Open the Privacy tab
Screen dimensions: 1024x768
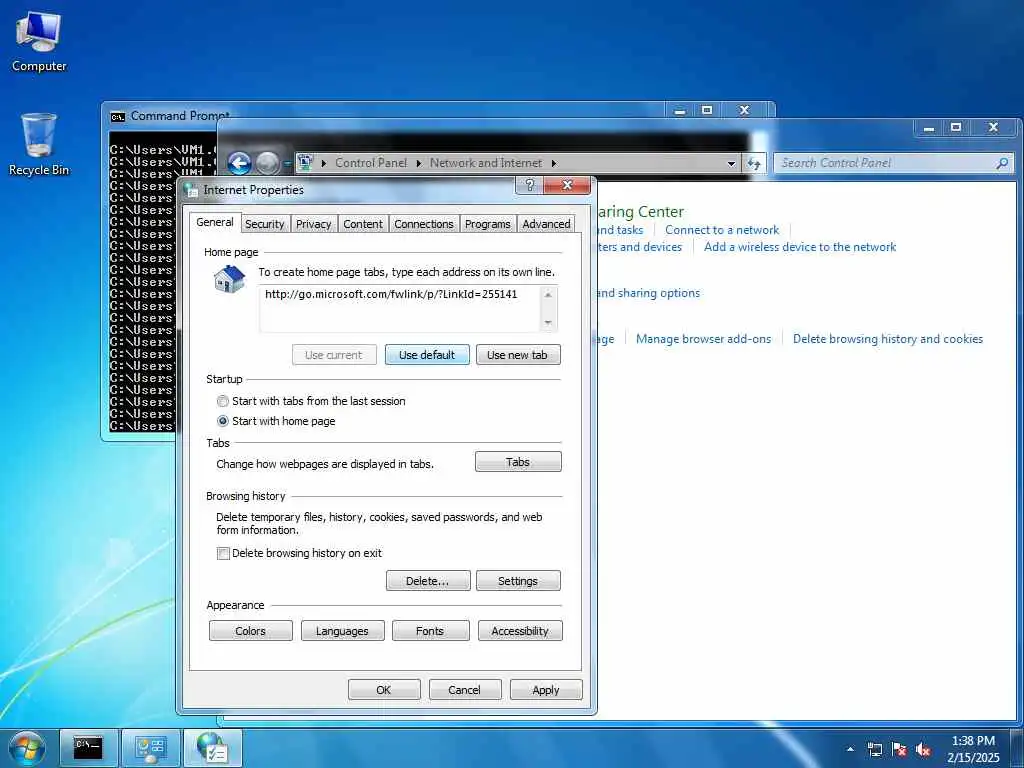pyautogui.click(x=313, y=224)
